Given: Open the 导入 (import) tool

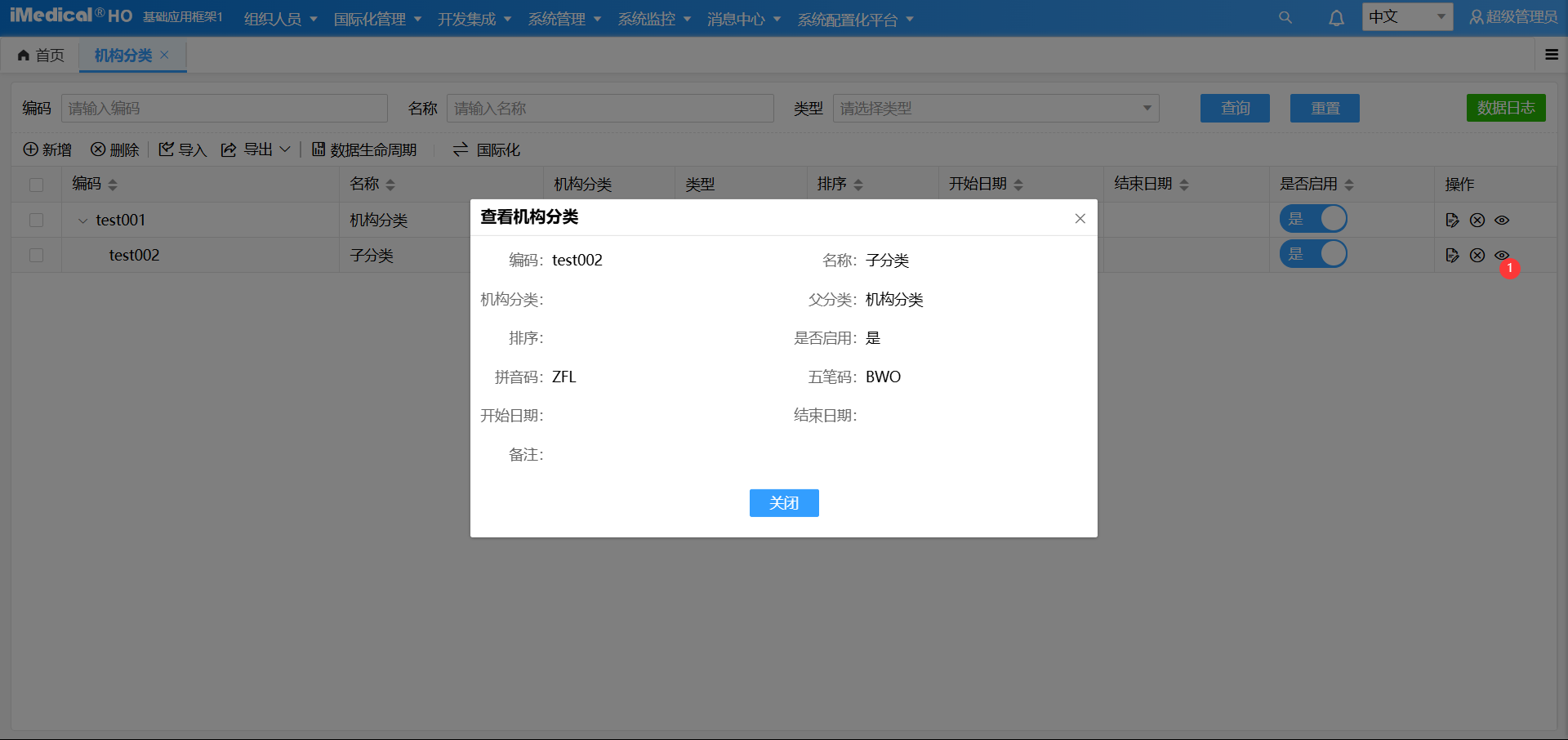Looking at the screenshot, I should point(167,149).
